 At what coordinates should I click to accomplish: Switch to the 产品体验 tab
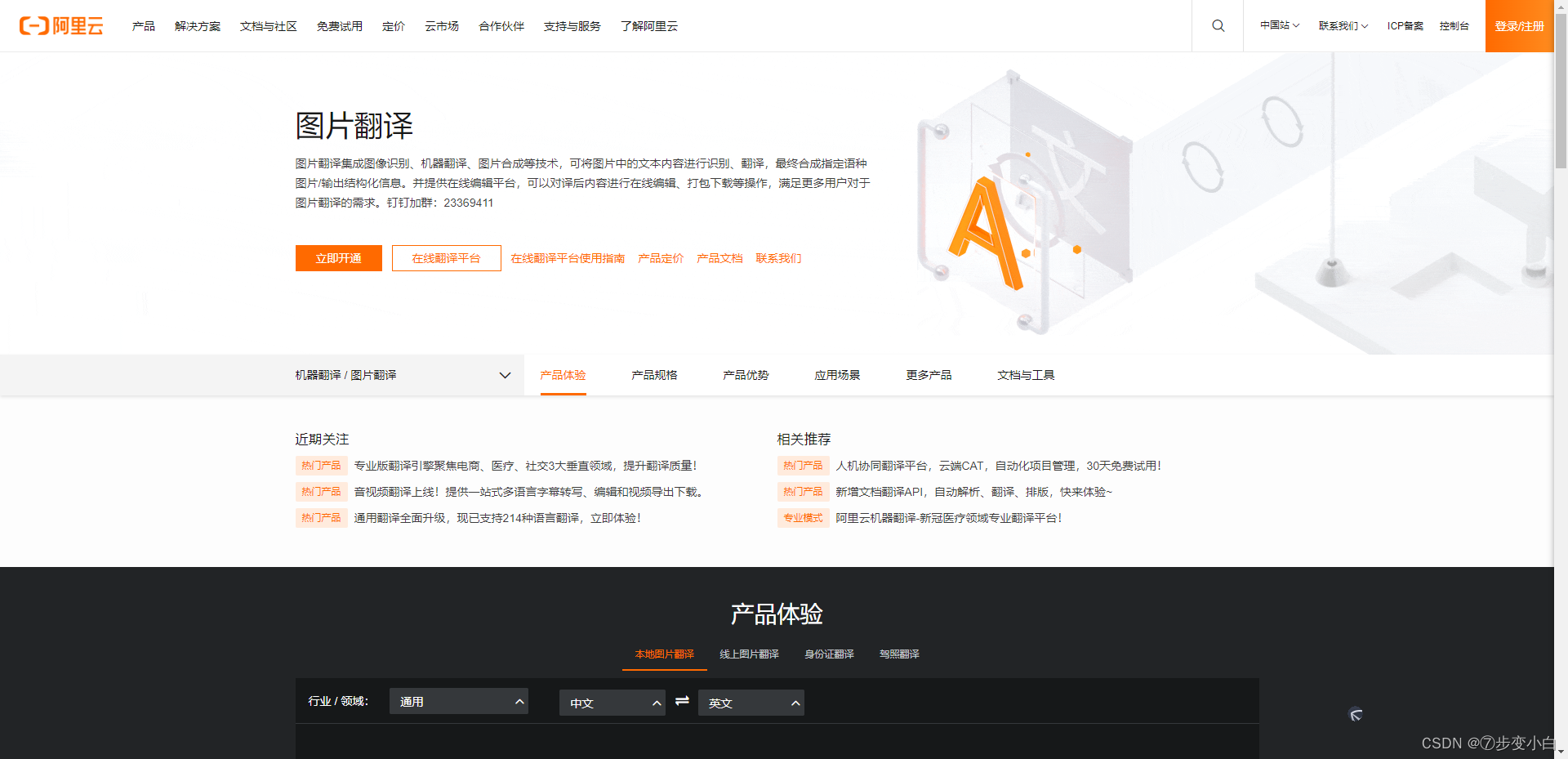(563, 375)
